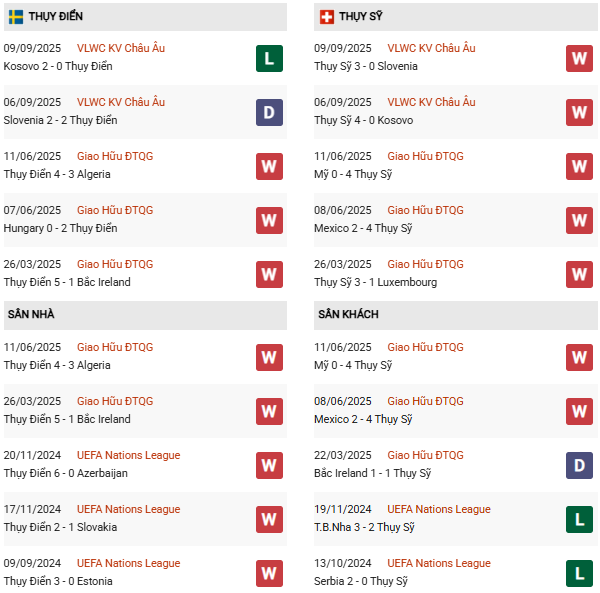Click the Sweden flag icon

16,17
